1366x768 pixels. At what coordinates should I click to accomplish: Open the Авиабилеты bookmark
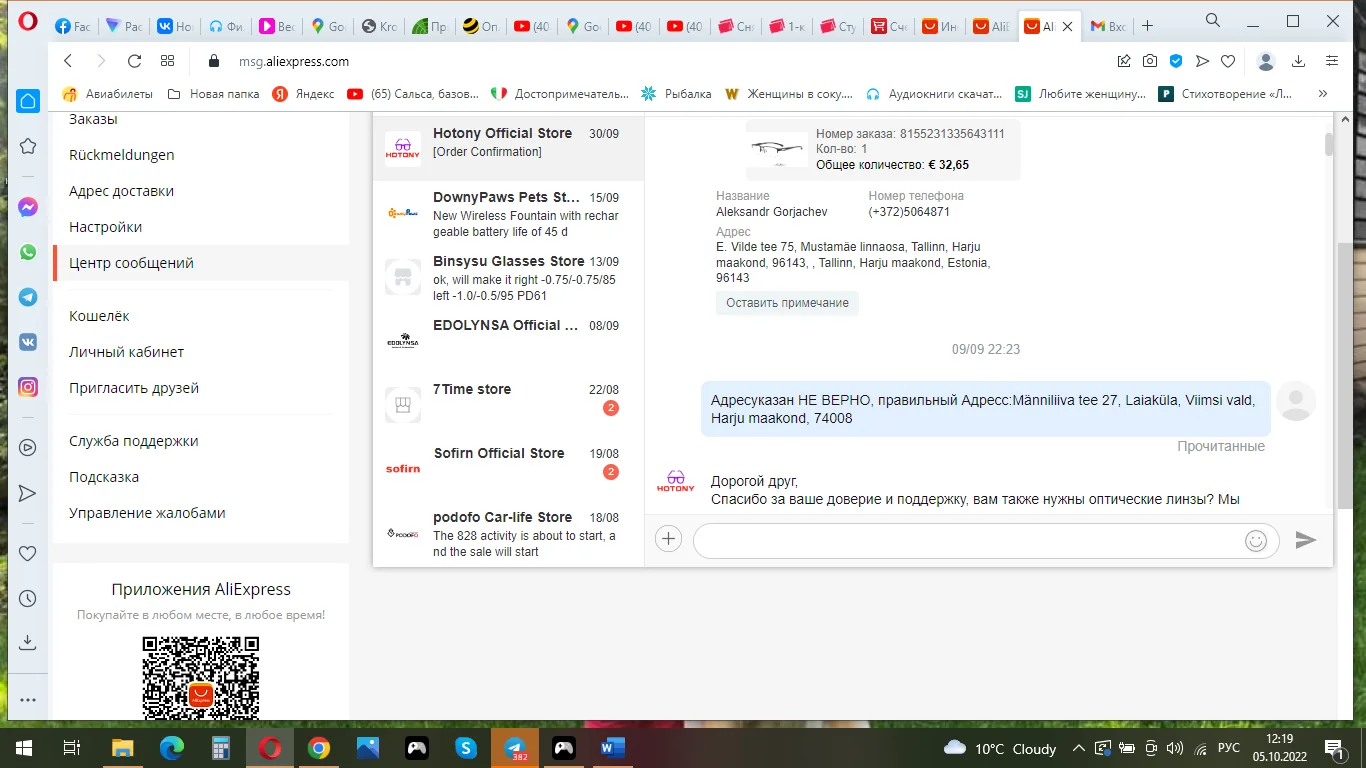(x=108, y=94)
